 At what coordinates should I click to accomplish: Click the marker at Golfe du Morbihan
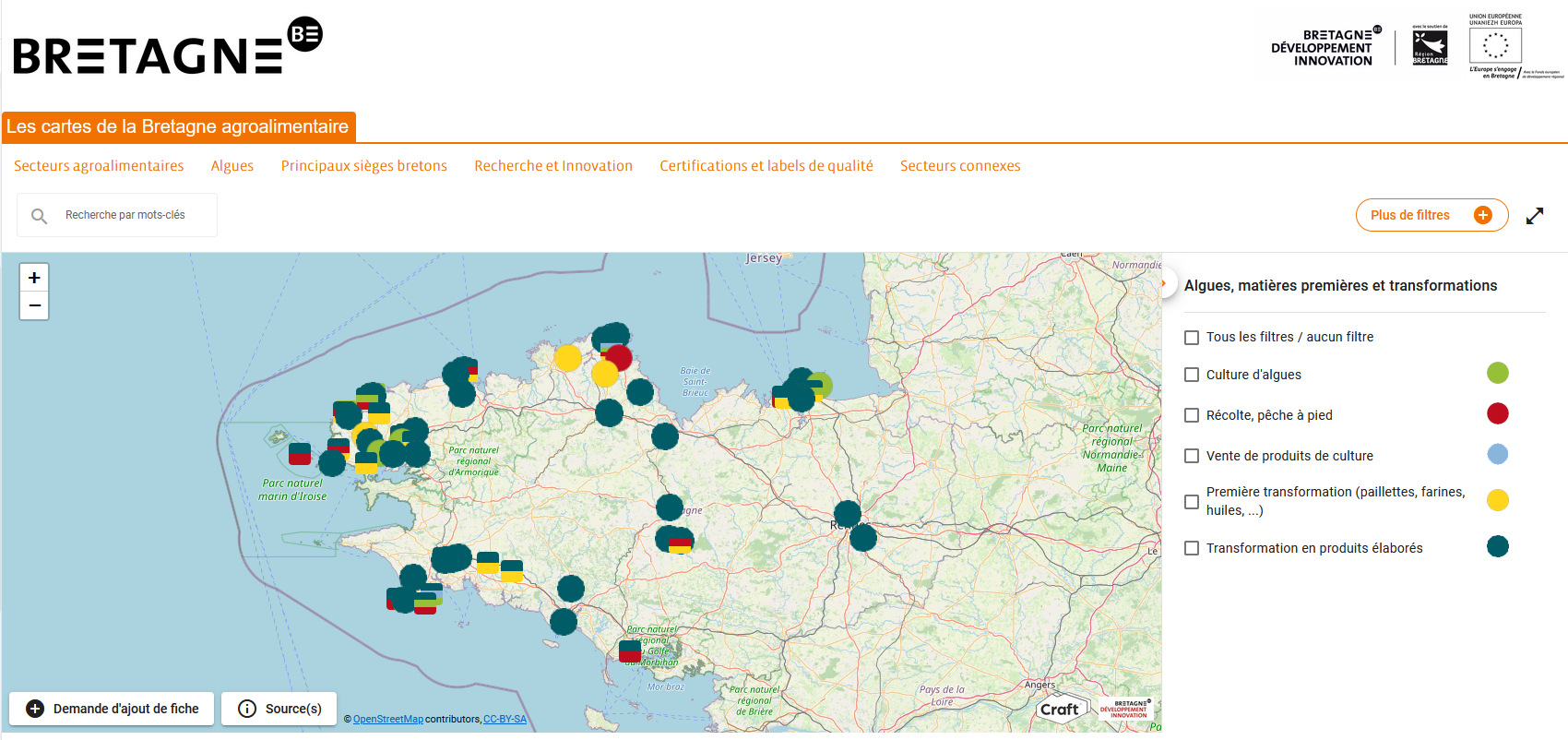(630, 650)
